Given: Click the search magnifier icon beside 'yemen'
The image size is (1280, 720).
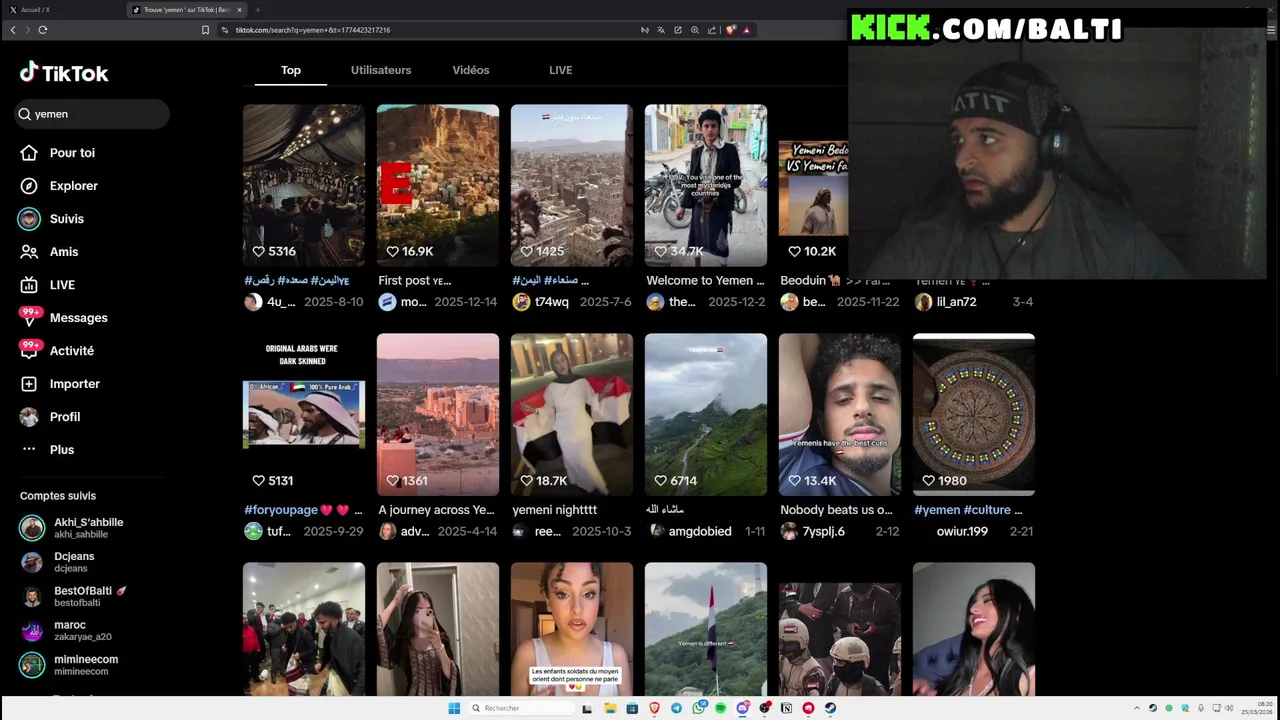Looking at the screenshot, I should pos(24,114).
